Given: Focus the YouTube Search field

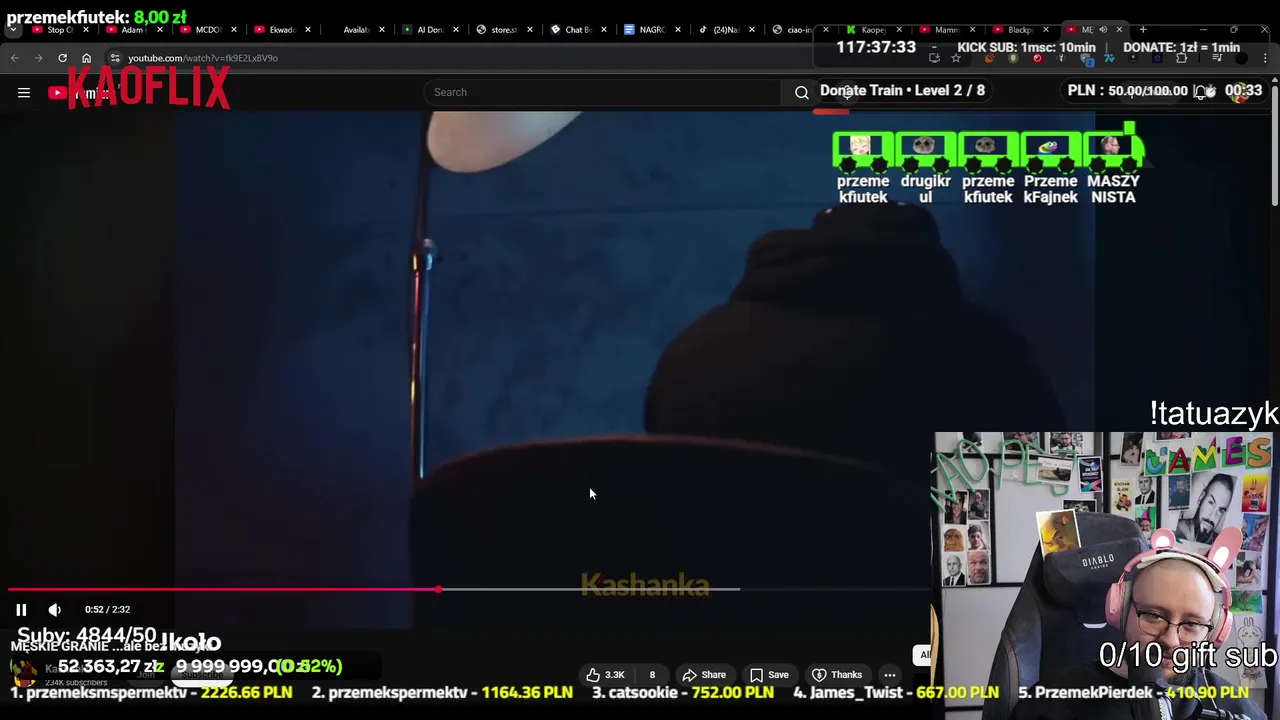Looking at the screenshot, I should tap(602, 92).
